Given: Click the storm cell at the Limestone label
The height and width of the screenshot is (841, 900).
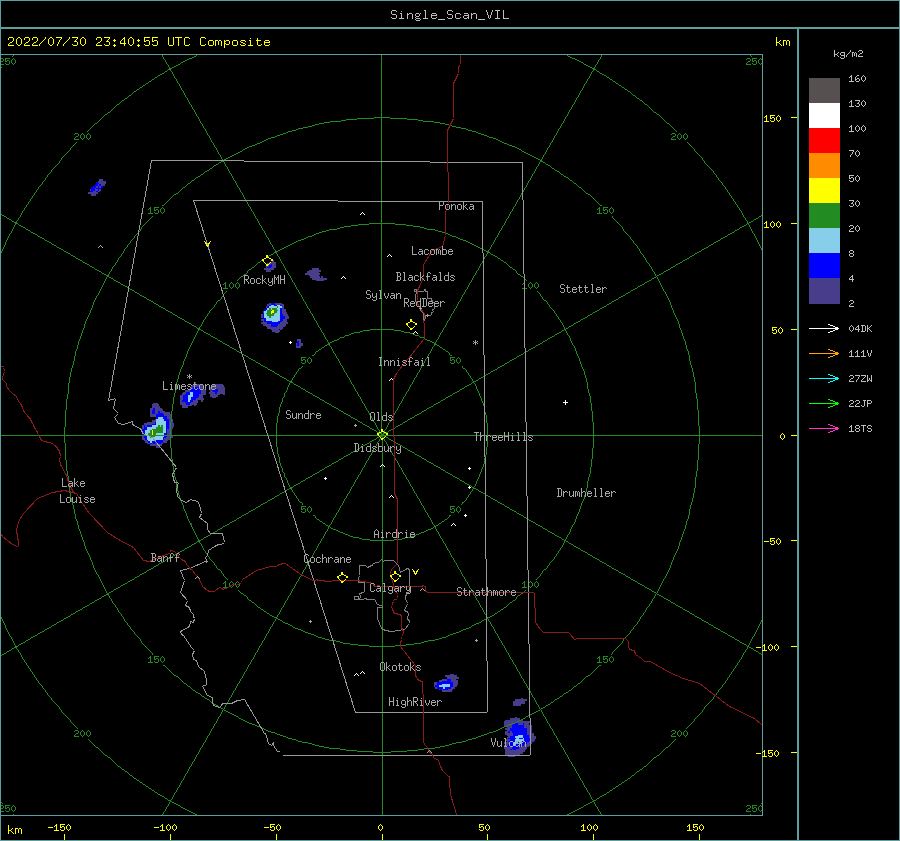Looking at the screenshot, I should tap(192, 396).
